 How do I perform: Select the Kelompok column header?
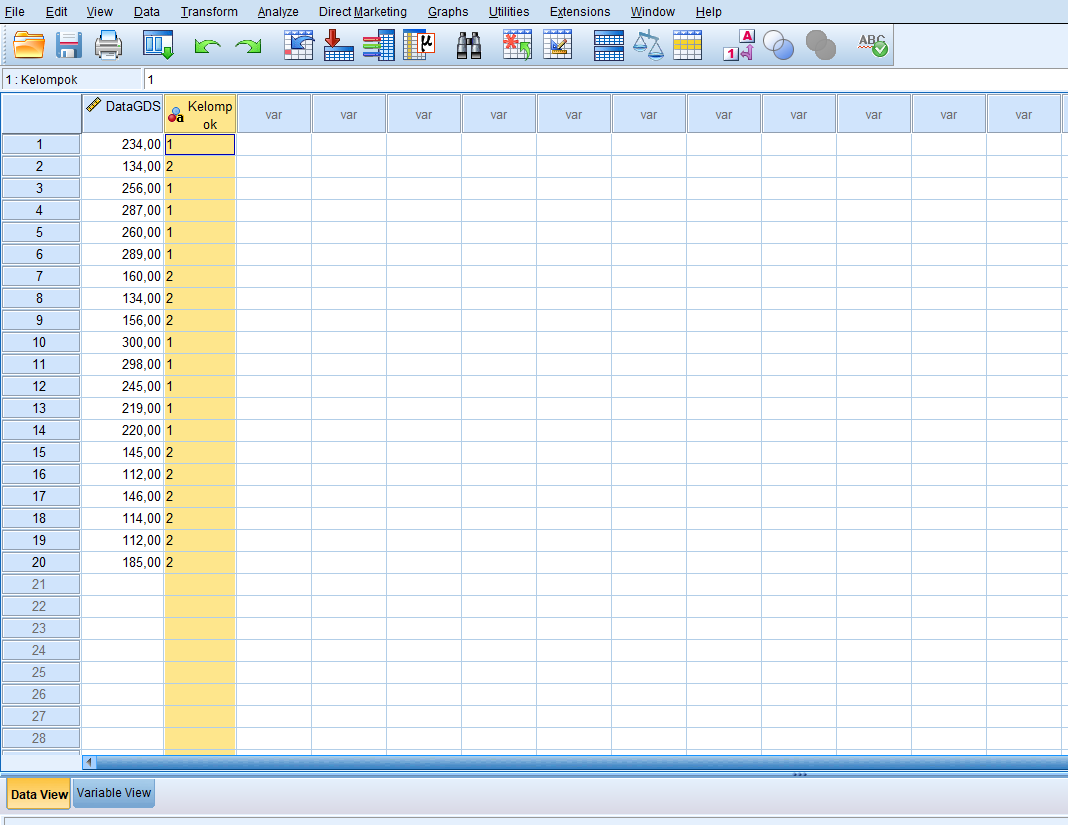(200, 114)
